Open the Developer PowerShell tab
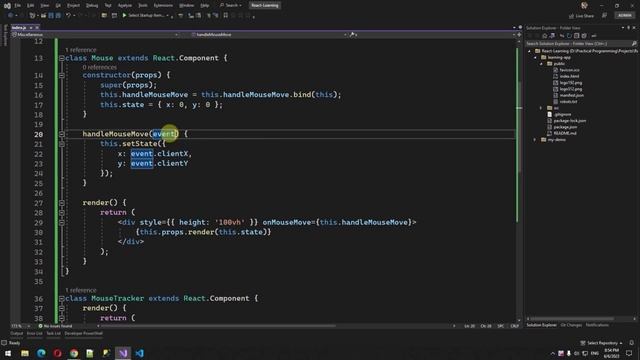Screen dimensions: 640x360 84,333
